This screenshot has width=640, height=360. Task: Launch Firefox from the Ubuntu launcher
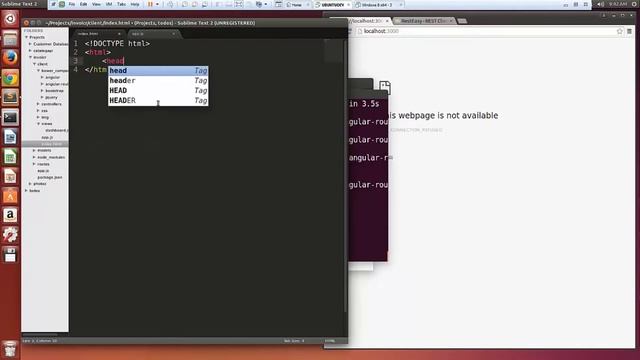(10, 58)
